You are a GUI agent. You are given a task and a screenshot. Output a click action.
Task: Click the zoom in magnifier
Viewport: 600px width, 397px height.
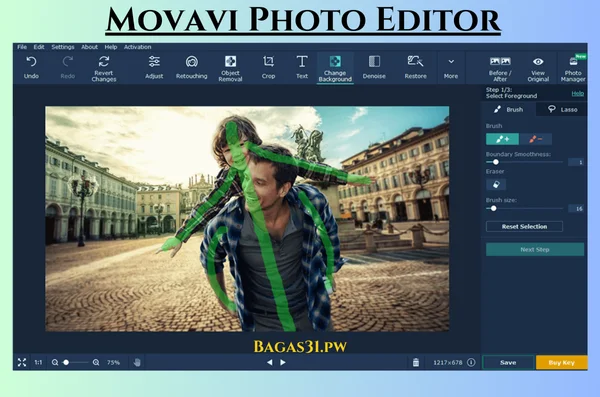pos(96,362)
